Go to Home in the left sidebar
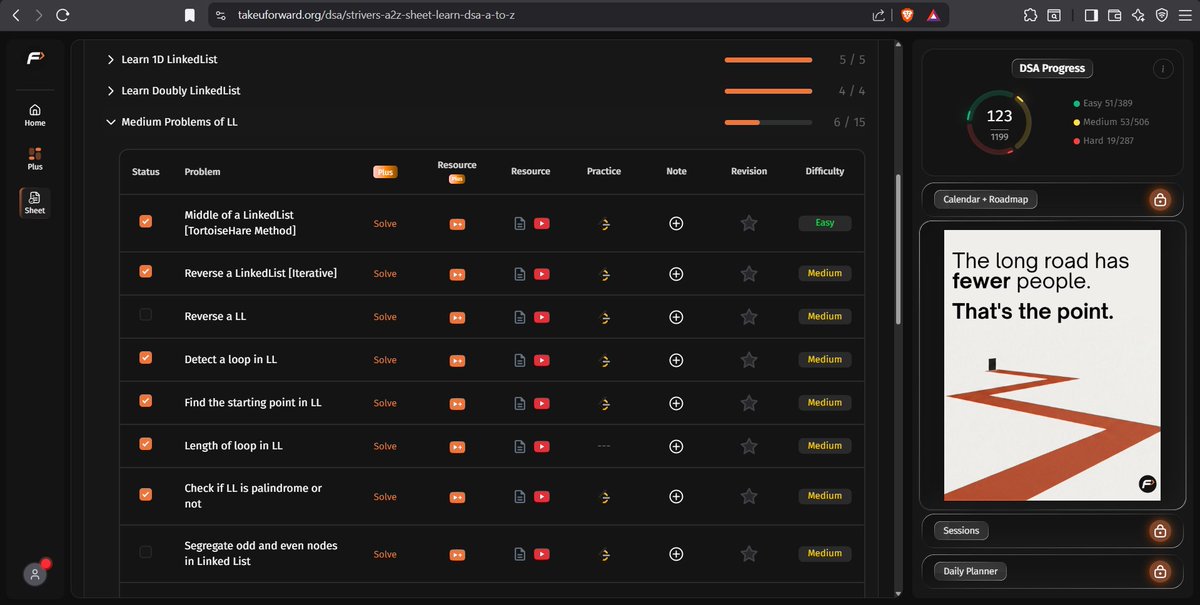1200x605 pixels. point(35,115)
